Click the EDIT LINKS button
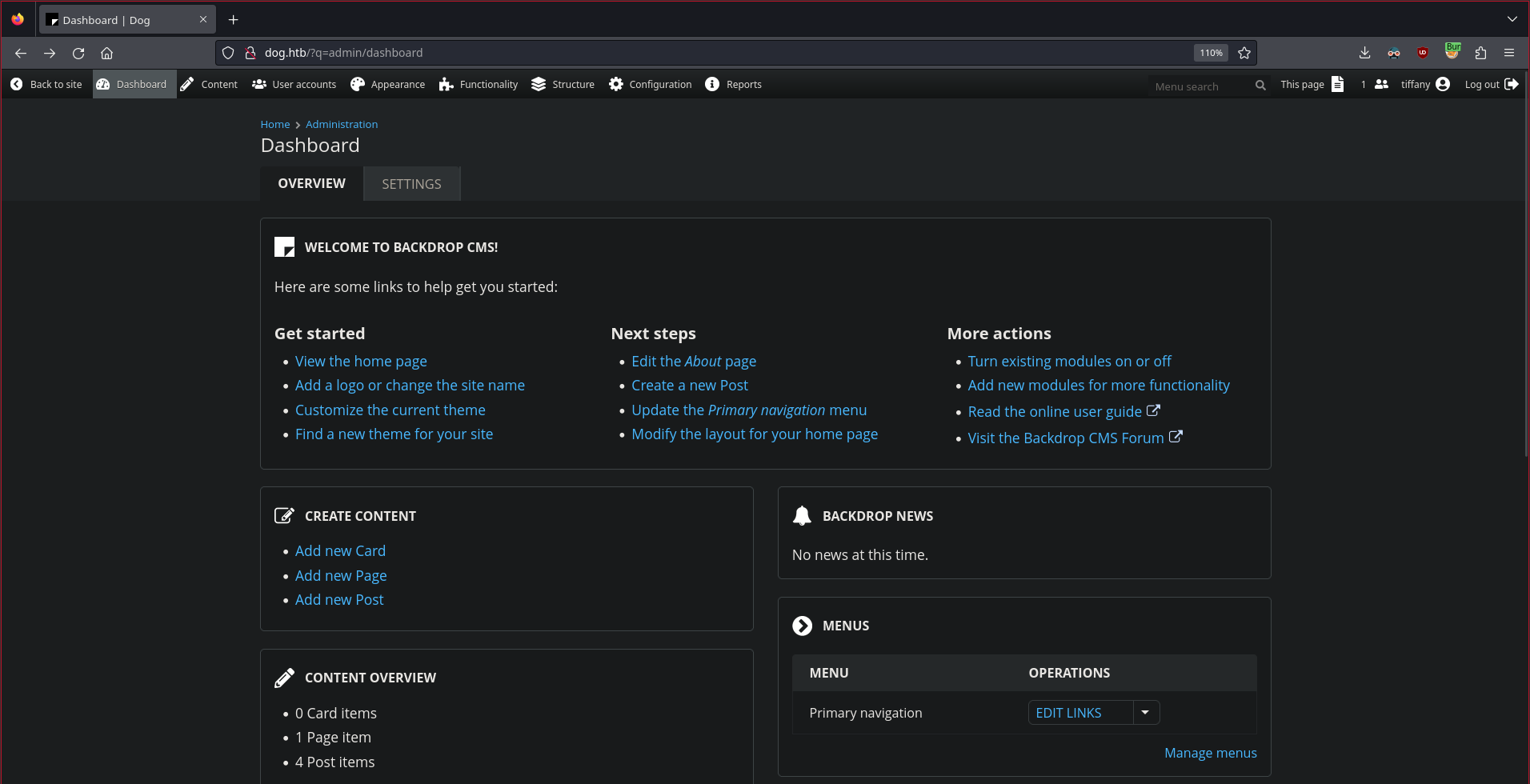This screenshot has height=784, width=1530. click(x=1080, y=713)
